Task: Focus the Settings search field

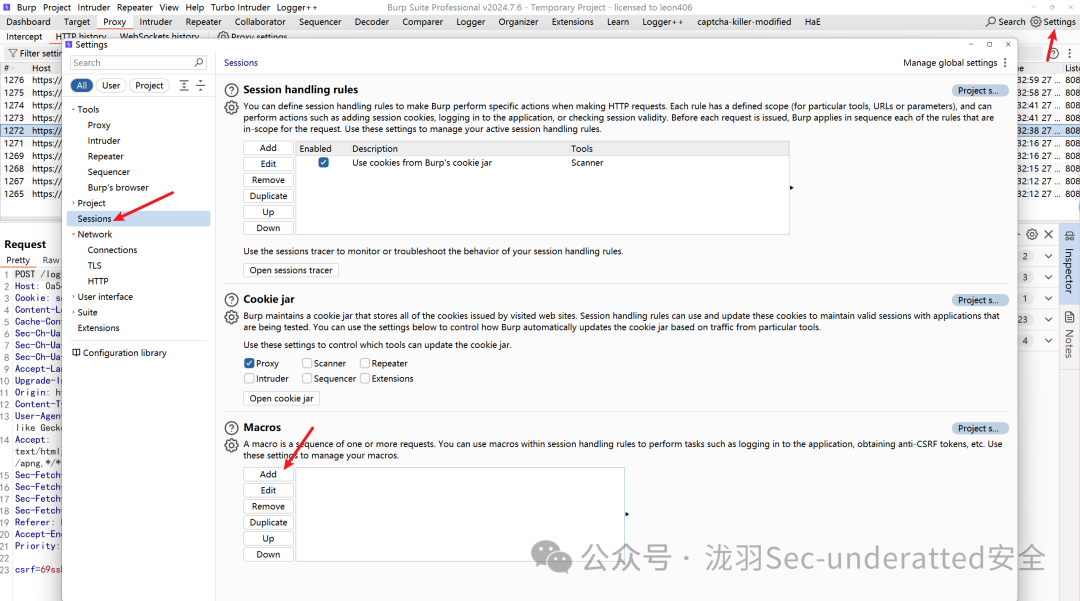Action: coord(138,63)
